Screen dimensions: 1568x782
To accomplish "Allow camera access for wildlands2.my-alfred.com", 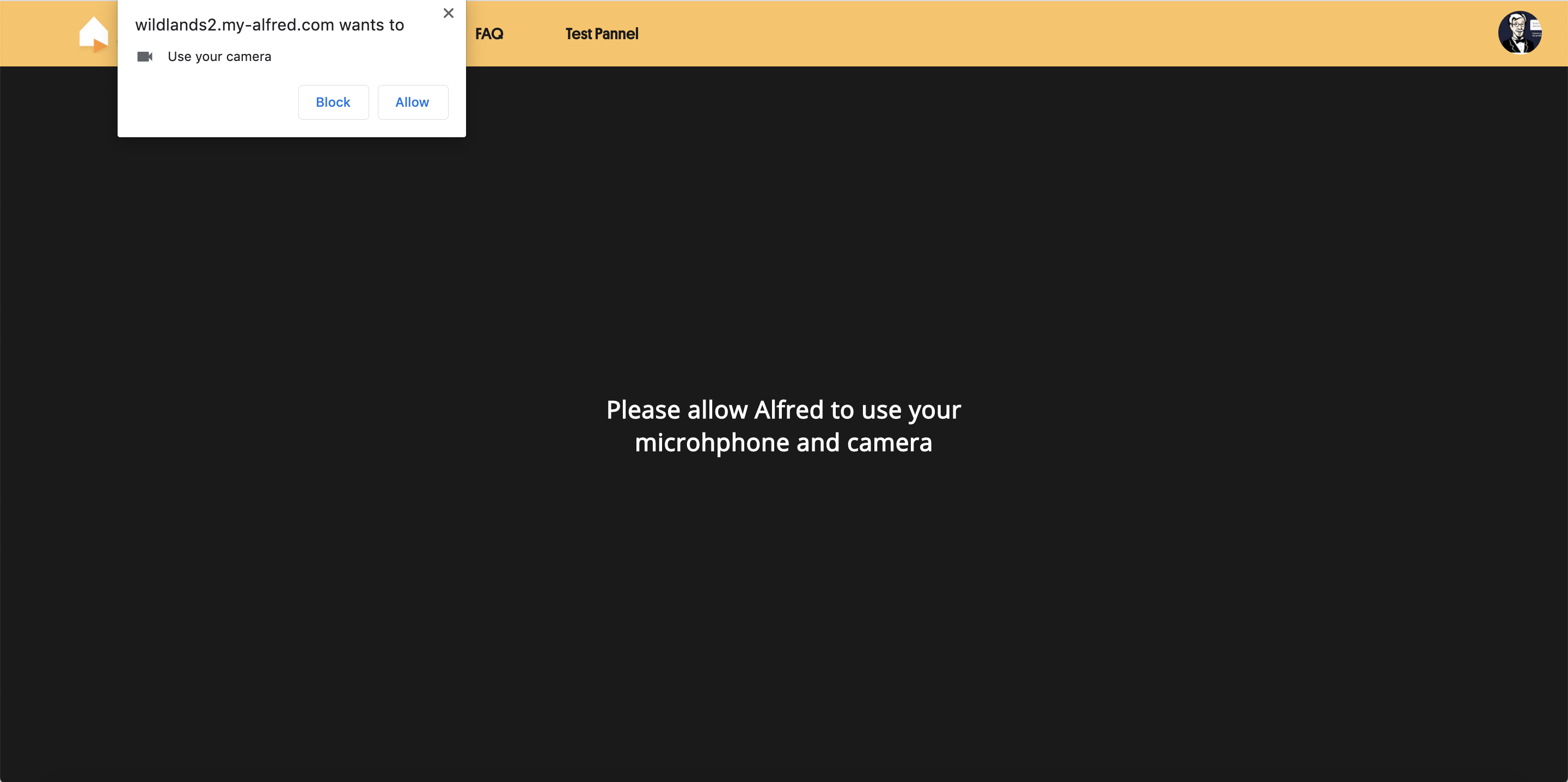I will [x=412, y=102].
